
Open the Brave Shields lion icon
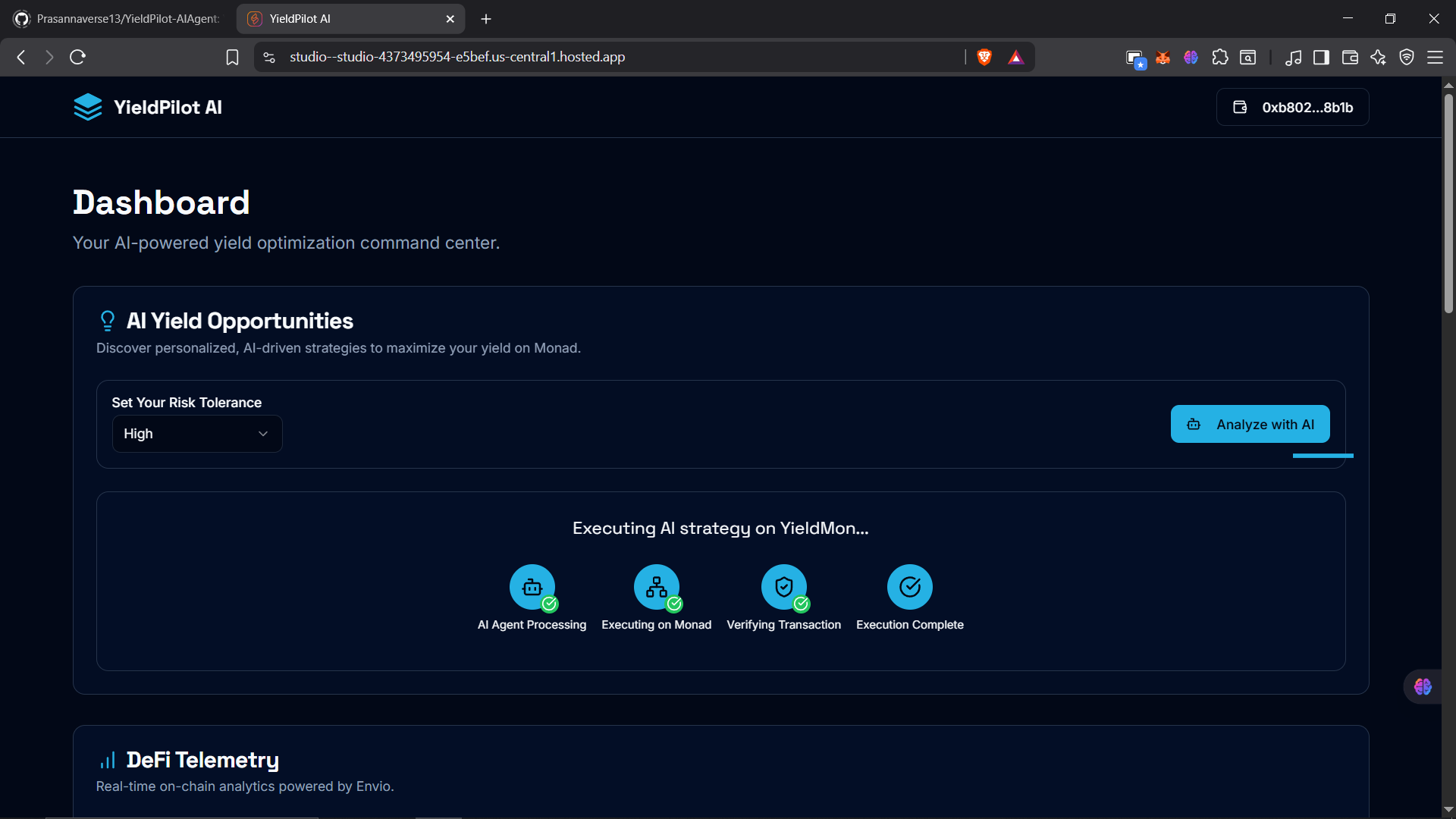(x=984, y=57)
